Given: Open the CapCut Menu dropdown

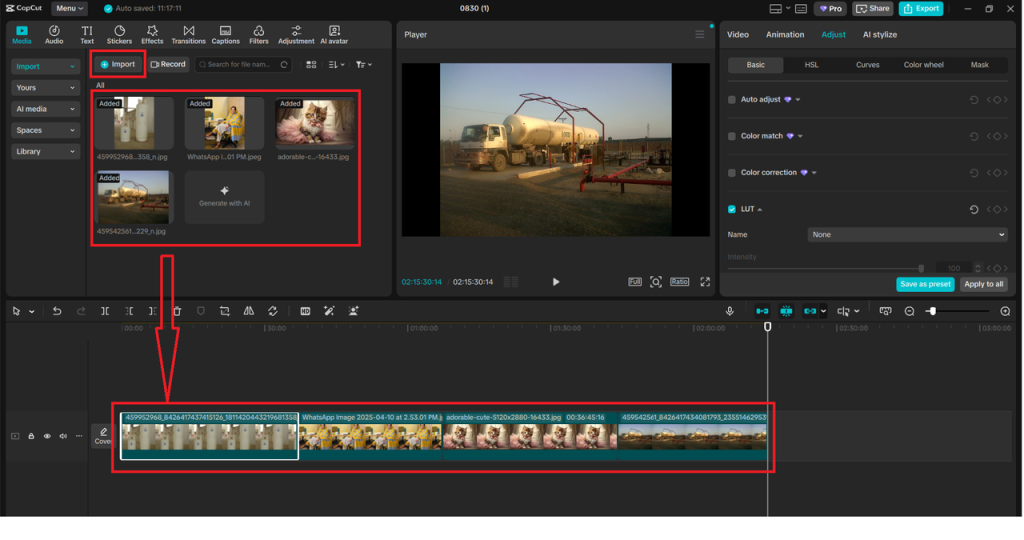Looking at the screenshot, I should (x=69, y=8).
